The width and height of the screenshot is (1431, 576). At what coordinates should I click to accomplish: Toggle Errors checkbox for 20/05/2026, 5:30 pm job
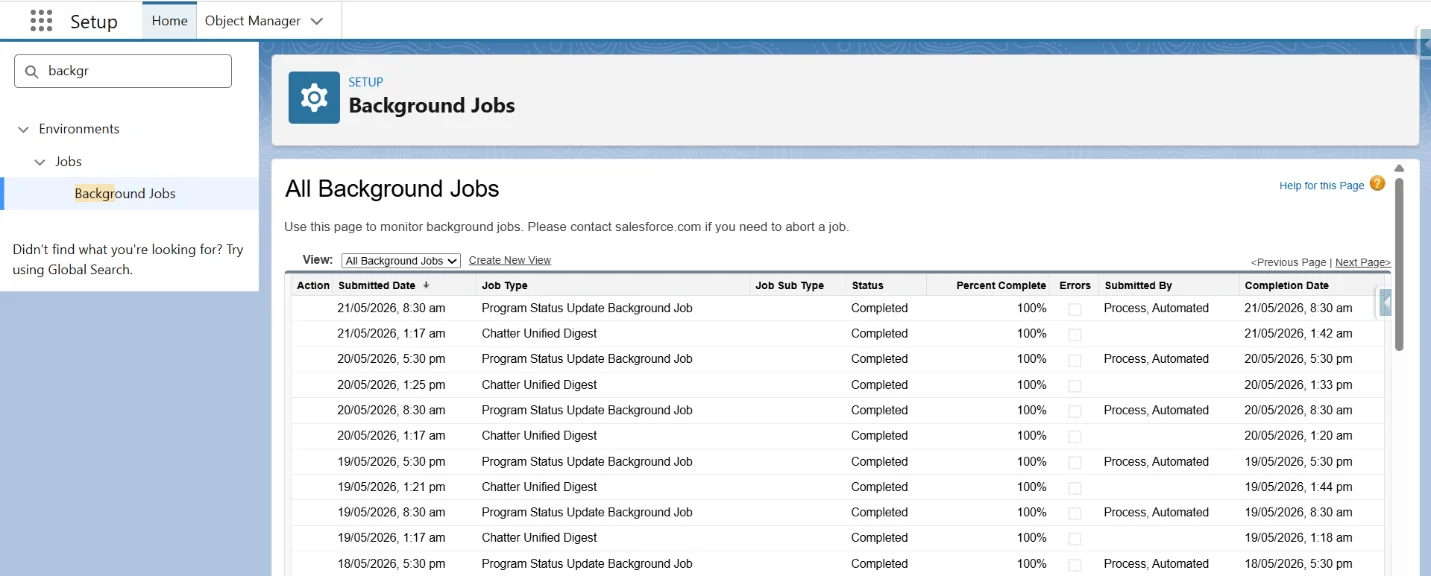(x=1074, y=360)
